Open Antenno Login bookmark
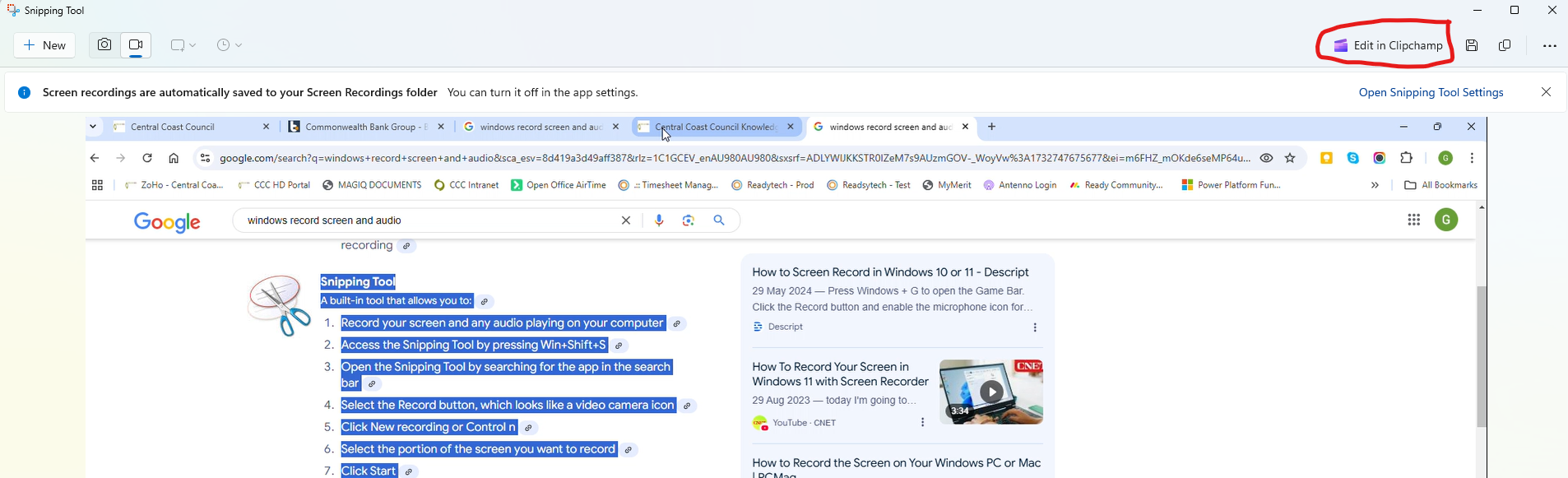This screenshot has width=1568, height=478. (1020, 185)
